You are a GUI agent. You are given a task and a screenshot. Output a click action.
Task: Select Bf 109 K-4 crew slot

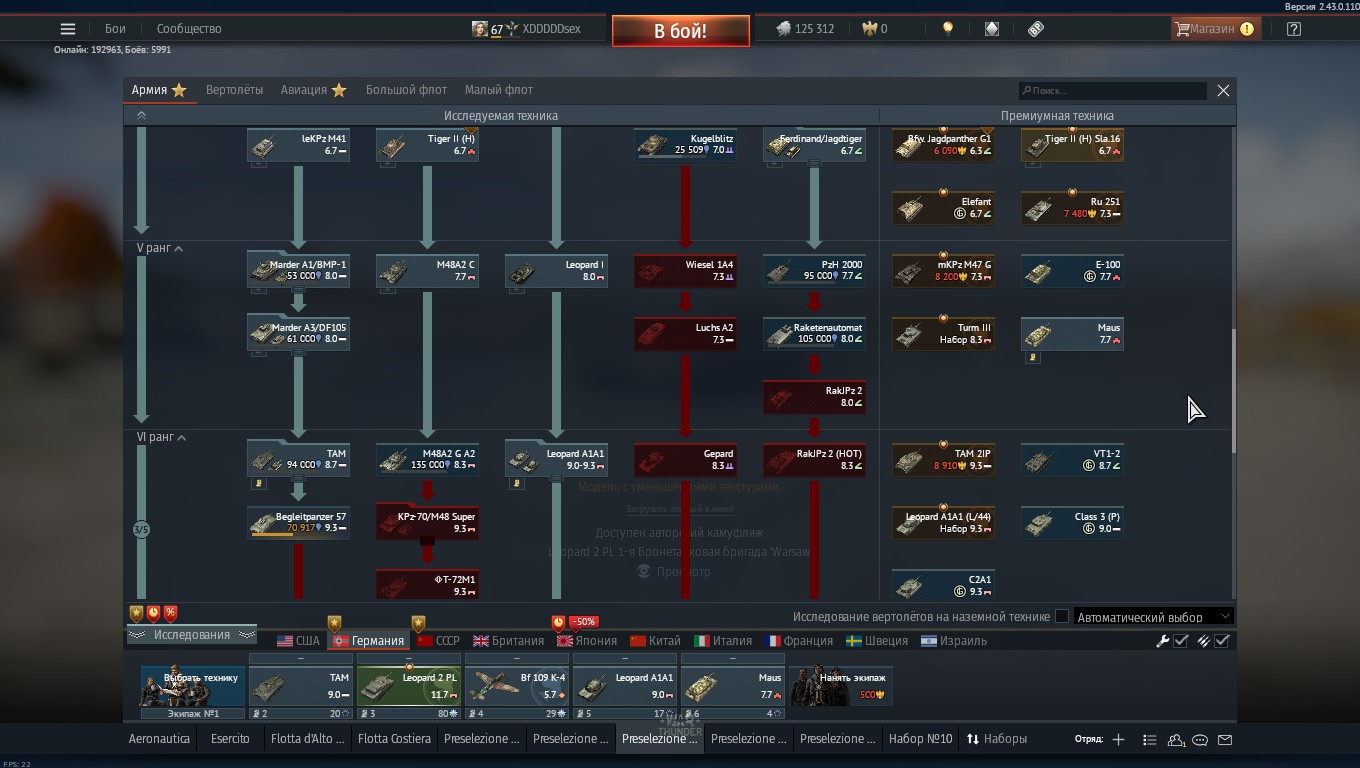(x=517, y=687)
